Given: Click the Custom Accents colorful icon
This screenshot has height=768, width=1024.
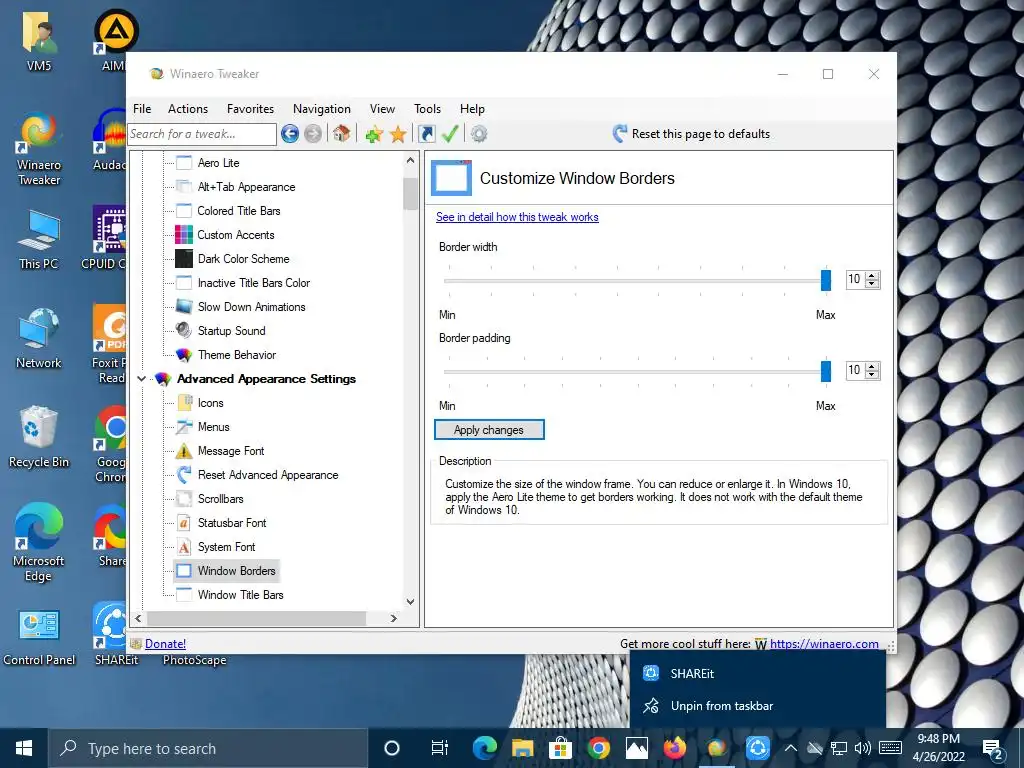Looking at the screenshot, I should pos(184,234).
